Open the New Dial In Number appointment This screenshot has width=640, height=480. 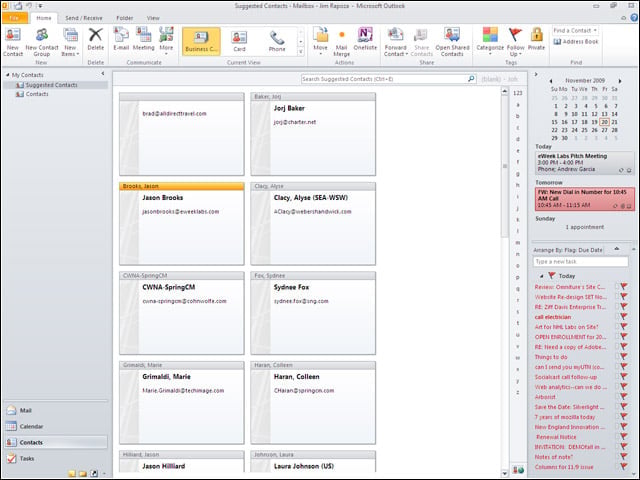pos(584,199)
